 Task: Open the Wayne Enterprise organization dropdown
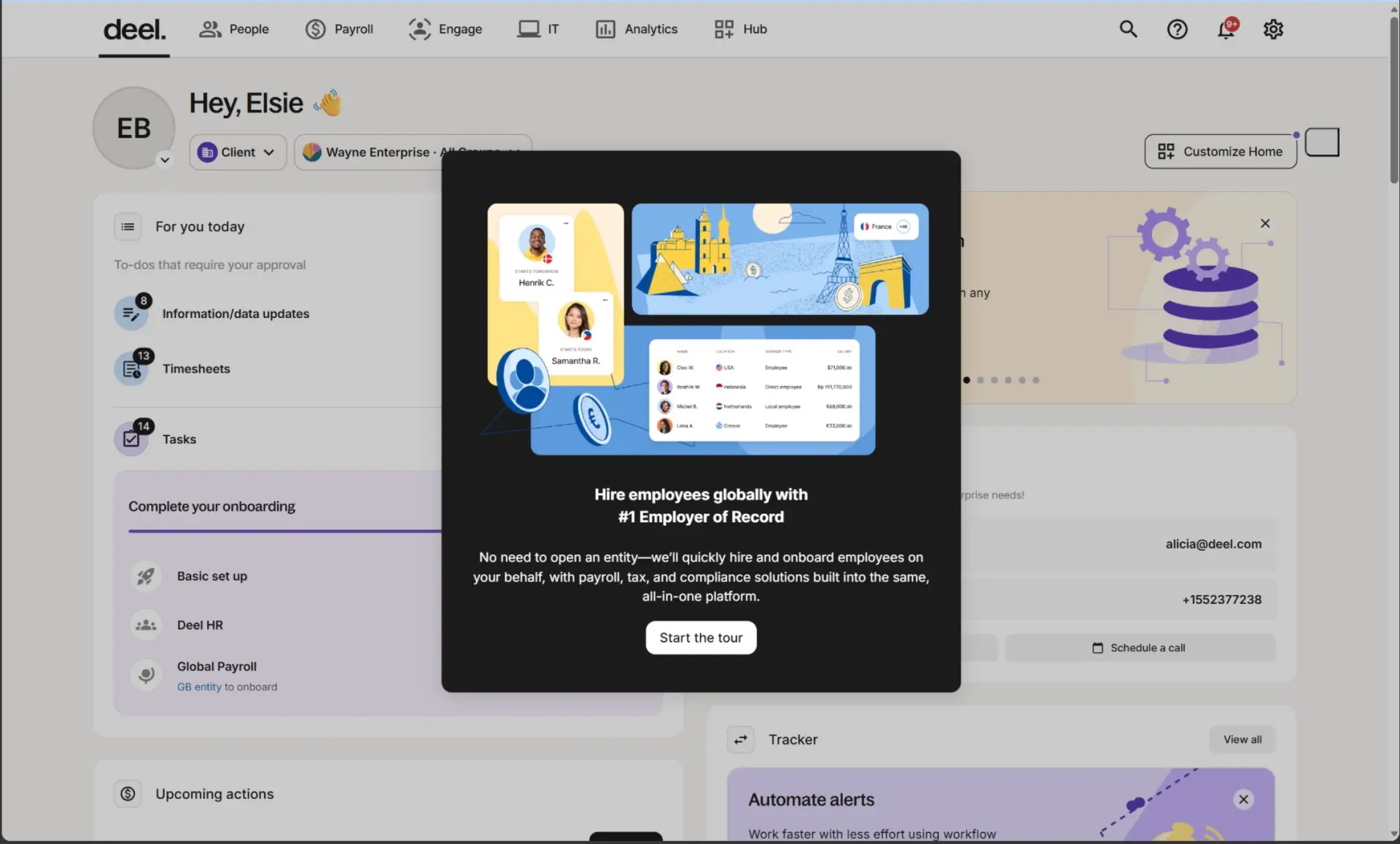click(x=413, y=152)
